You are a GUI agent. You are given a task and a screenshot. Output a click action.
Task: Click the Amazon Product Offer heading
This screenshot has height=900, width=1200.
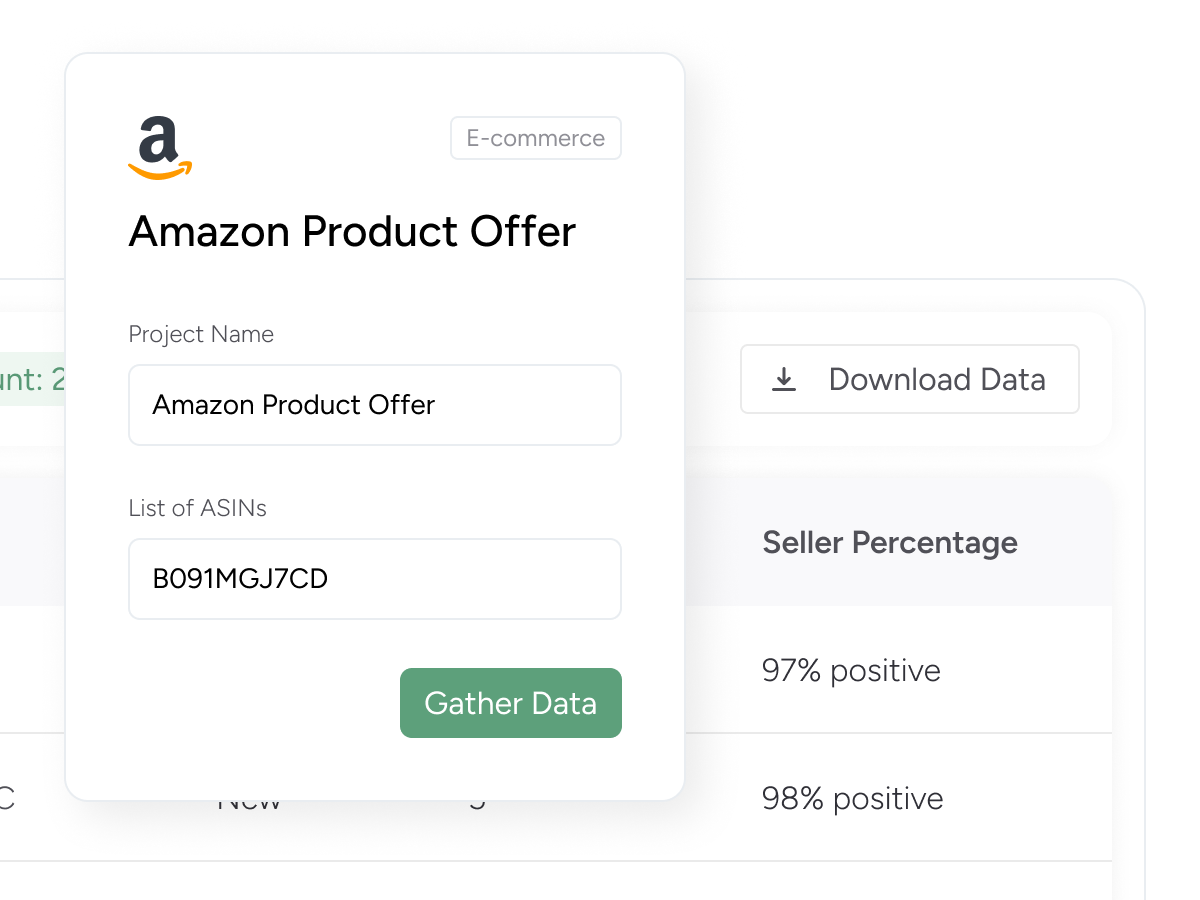pyautogui.click(x=352, y=232)
